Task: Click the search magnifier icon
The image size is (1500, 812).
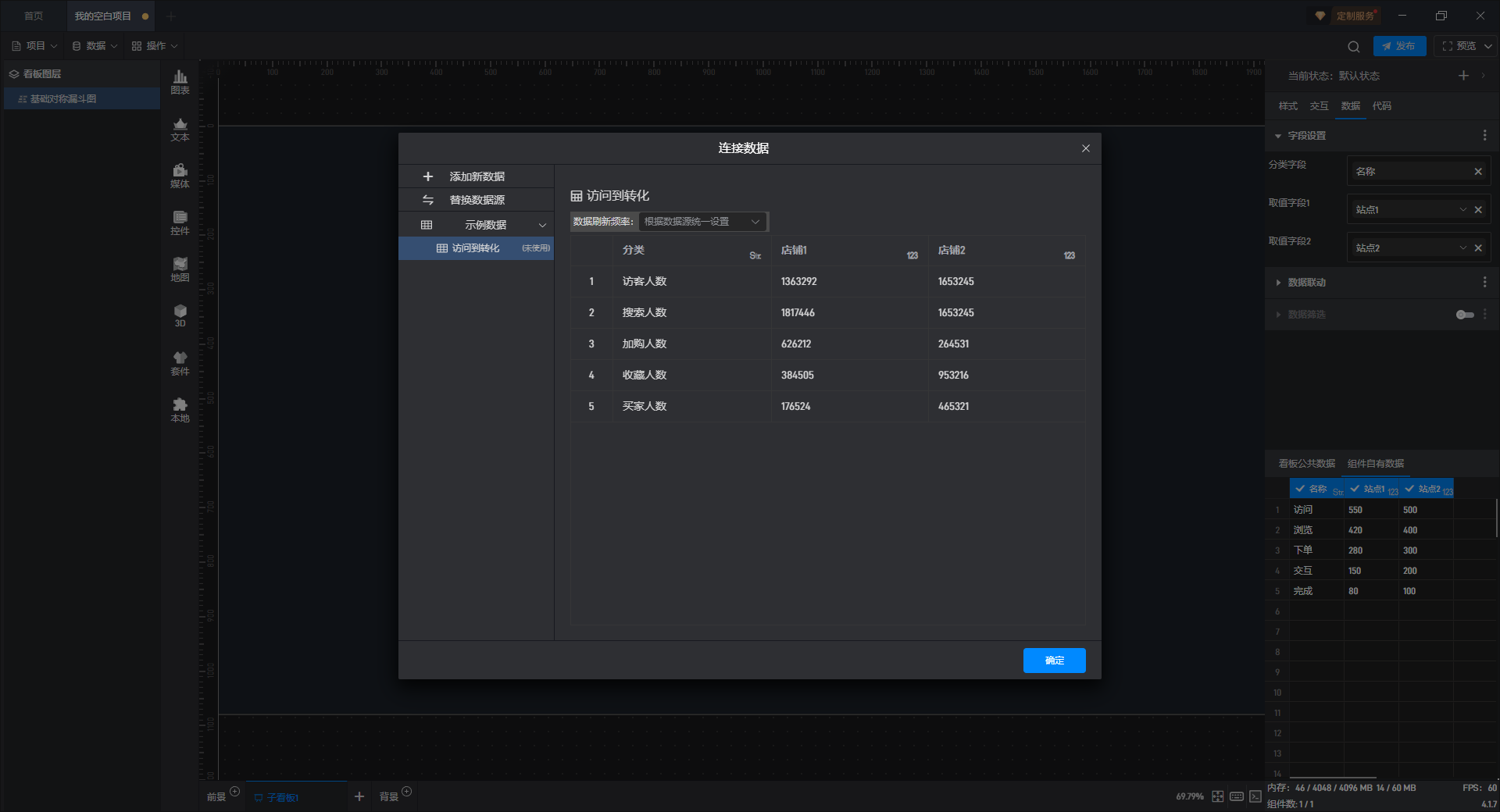Action: point(1353,46)
